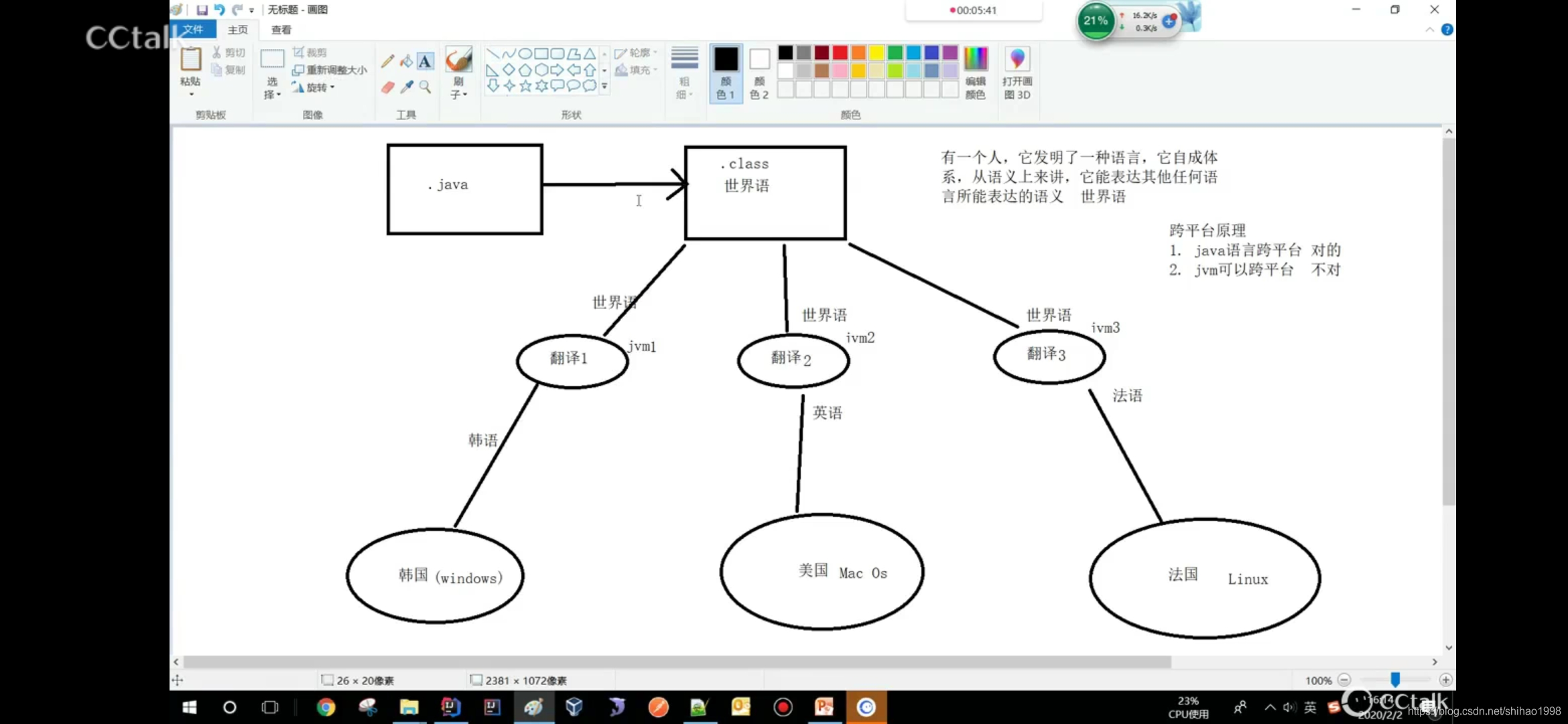Image resolution: width=1568 pixels, height=724 pixels.
Task: Open the Edit colors (编辑颜色) dialog
Action: tap(976, 73)
